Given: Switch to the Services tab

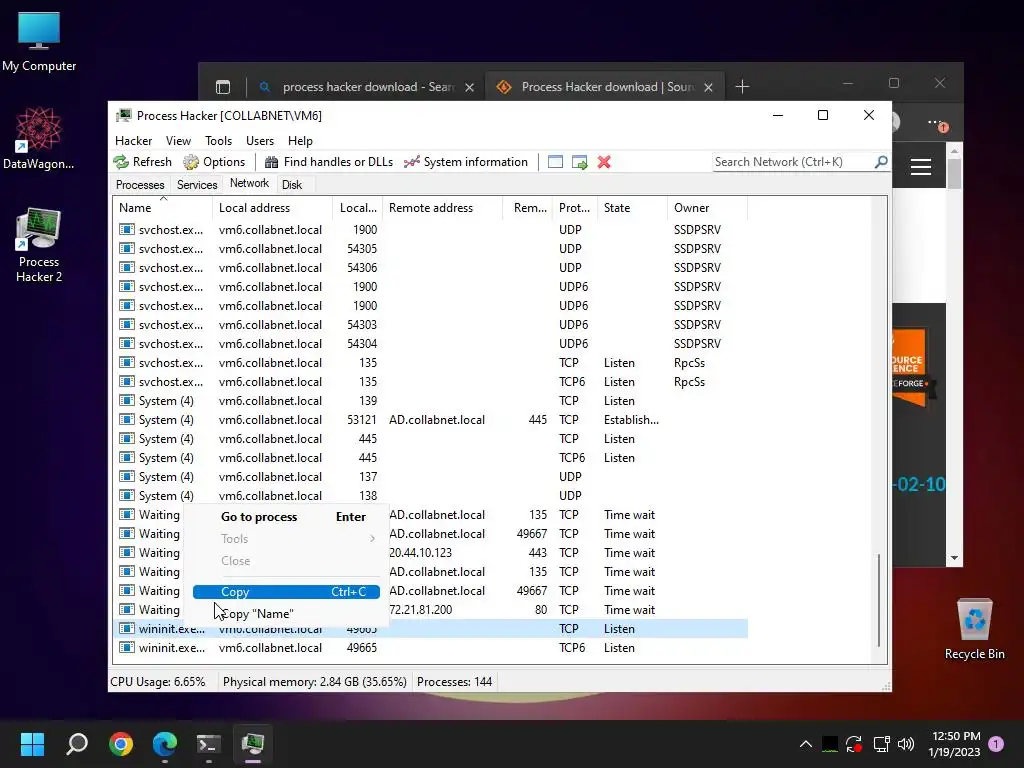Looking at the screenshot, I should pyautogui.click(x=197, y=185).
